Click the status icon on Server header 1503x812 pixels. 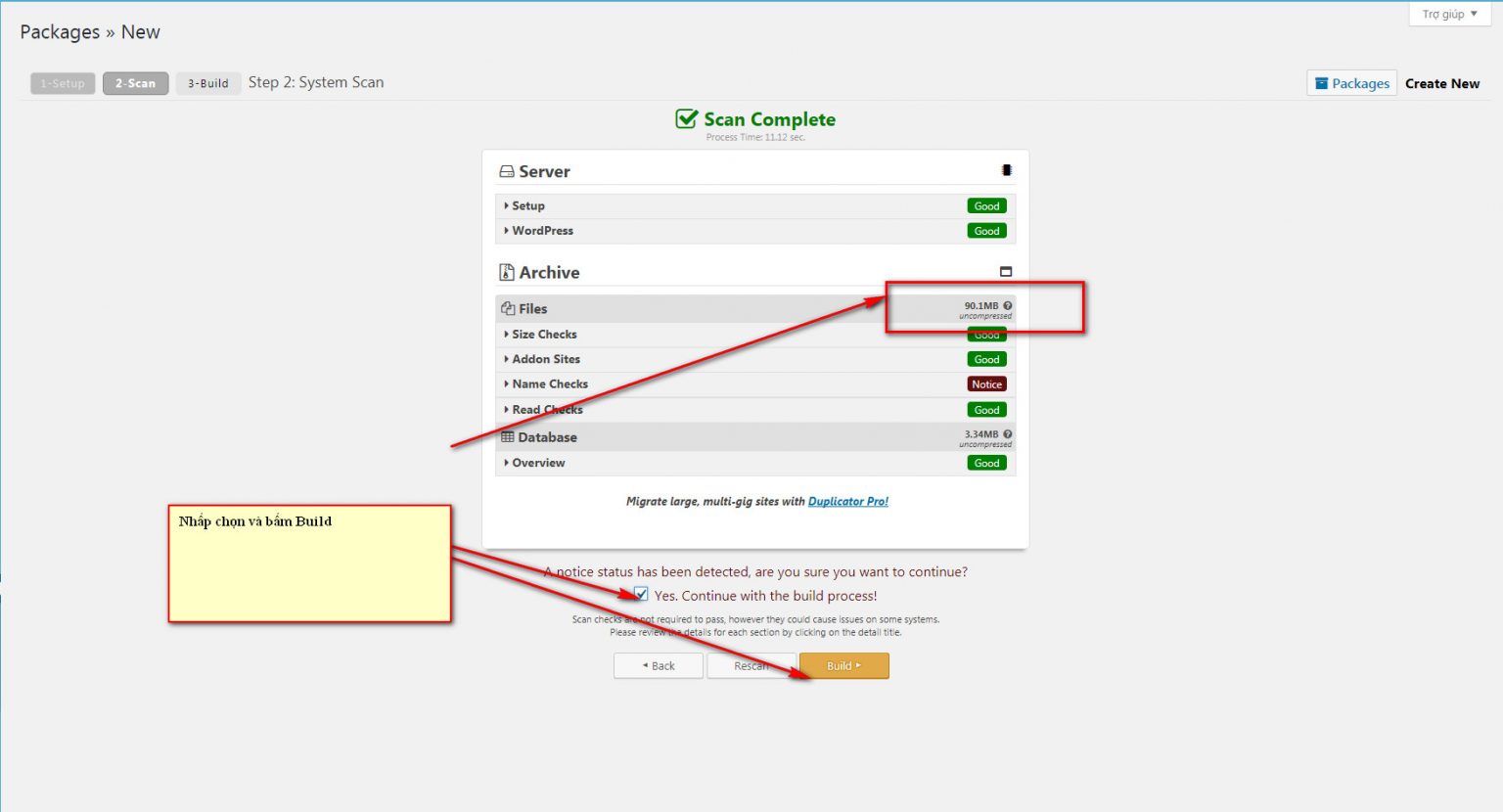pos(1006,169)
